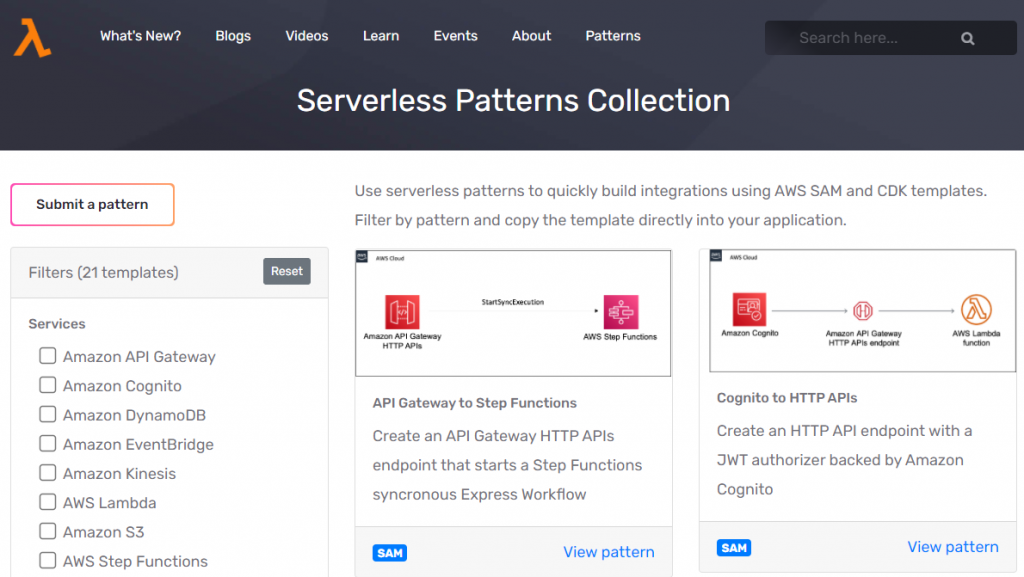Click the SAM badge on API Gateway pattern
Screen dimensions: 1024x577
(x=390, y=551)
